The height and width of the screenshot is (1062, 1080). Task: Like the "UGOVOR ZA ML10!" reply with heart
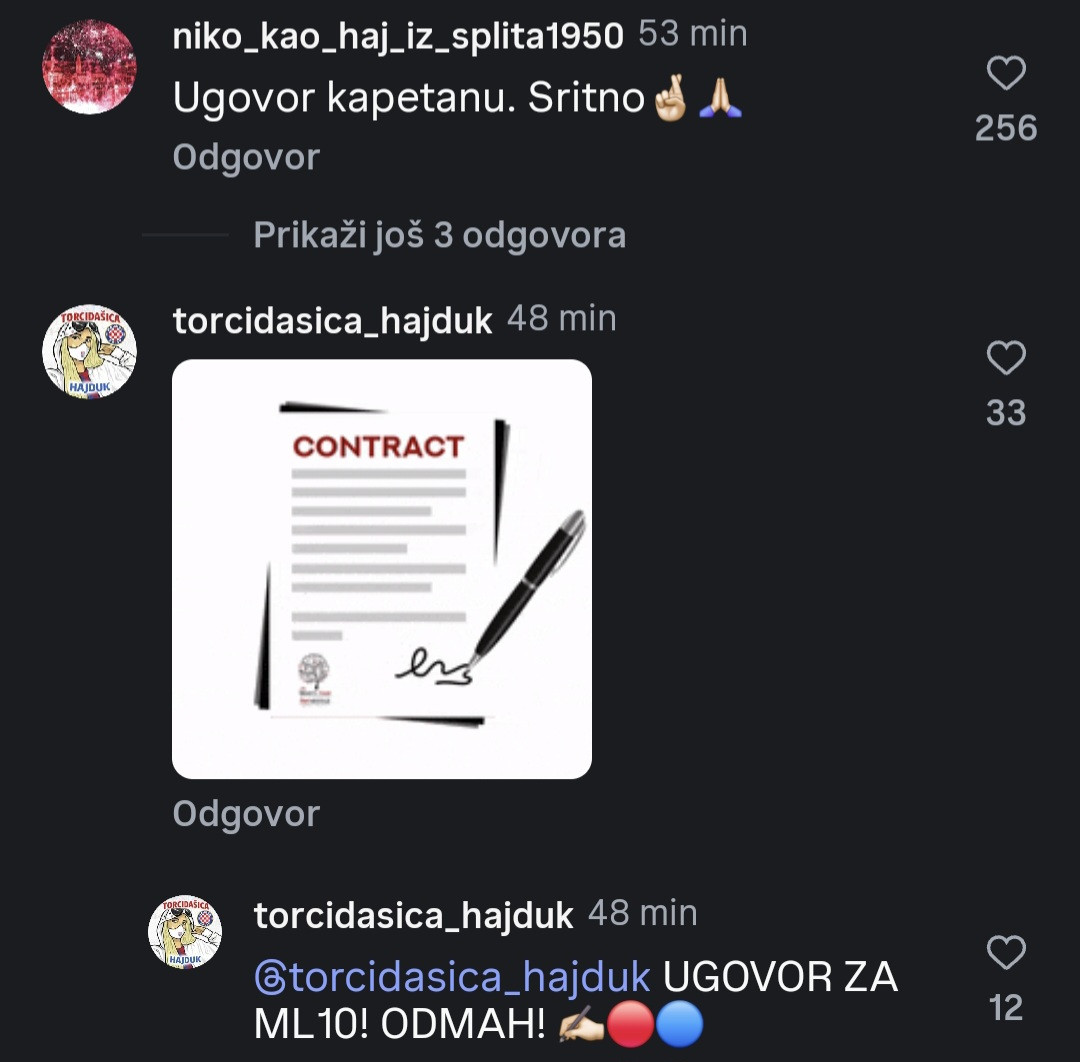(1006, 952)
